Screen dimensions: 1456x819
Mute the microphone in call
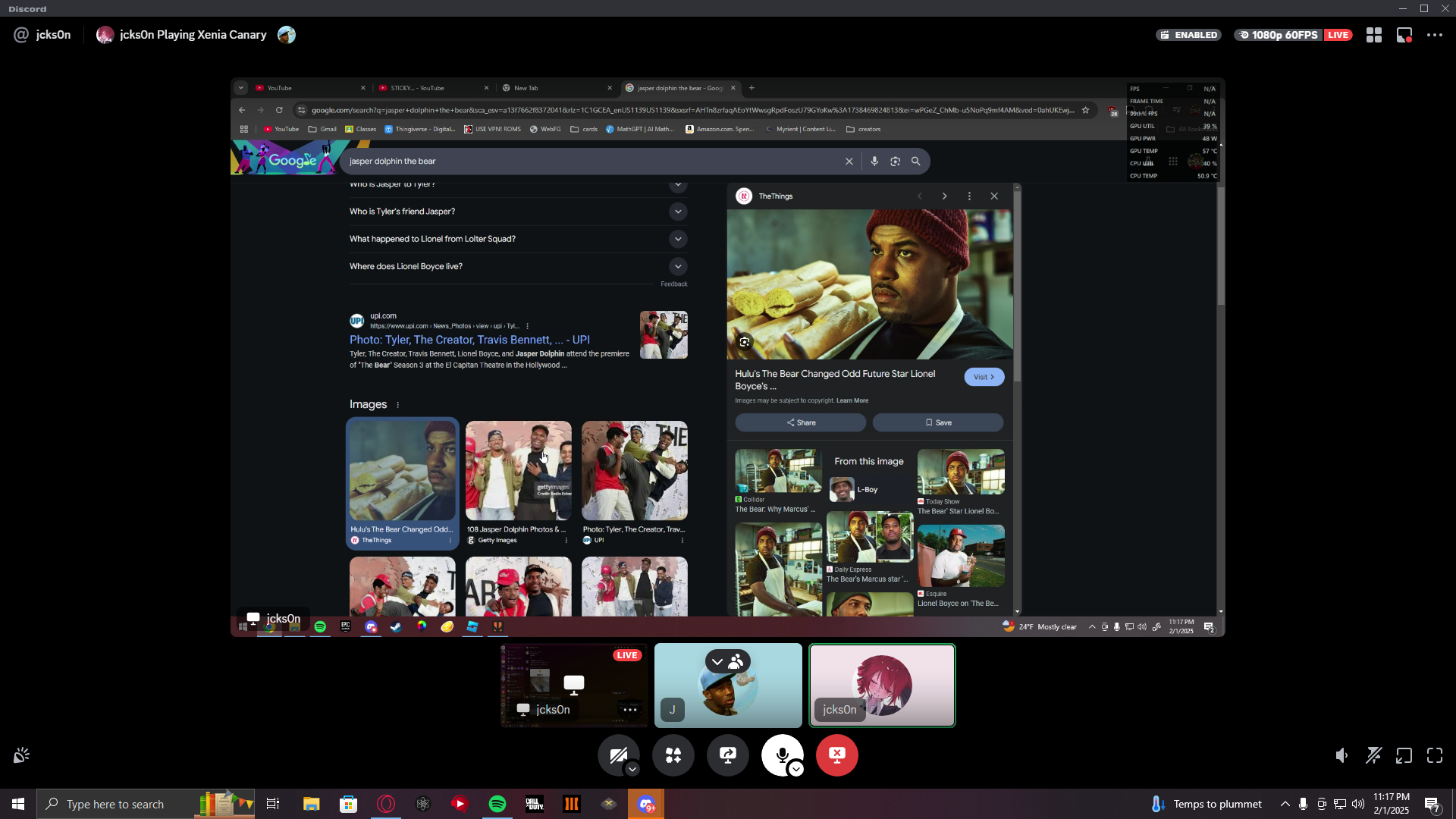[x=781, y=755]
